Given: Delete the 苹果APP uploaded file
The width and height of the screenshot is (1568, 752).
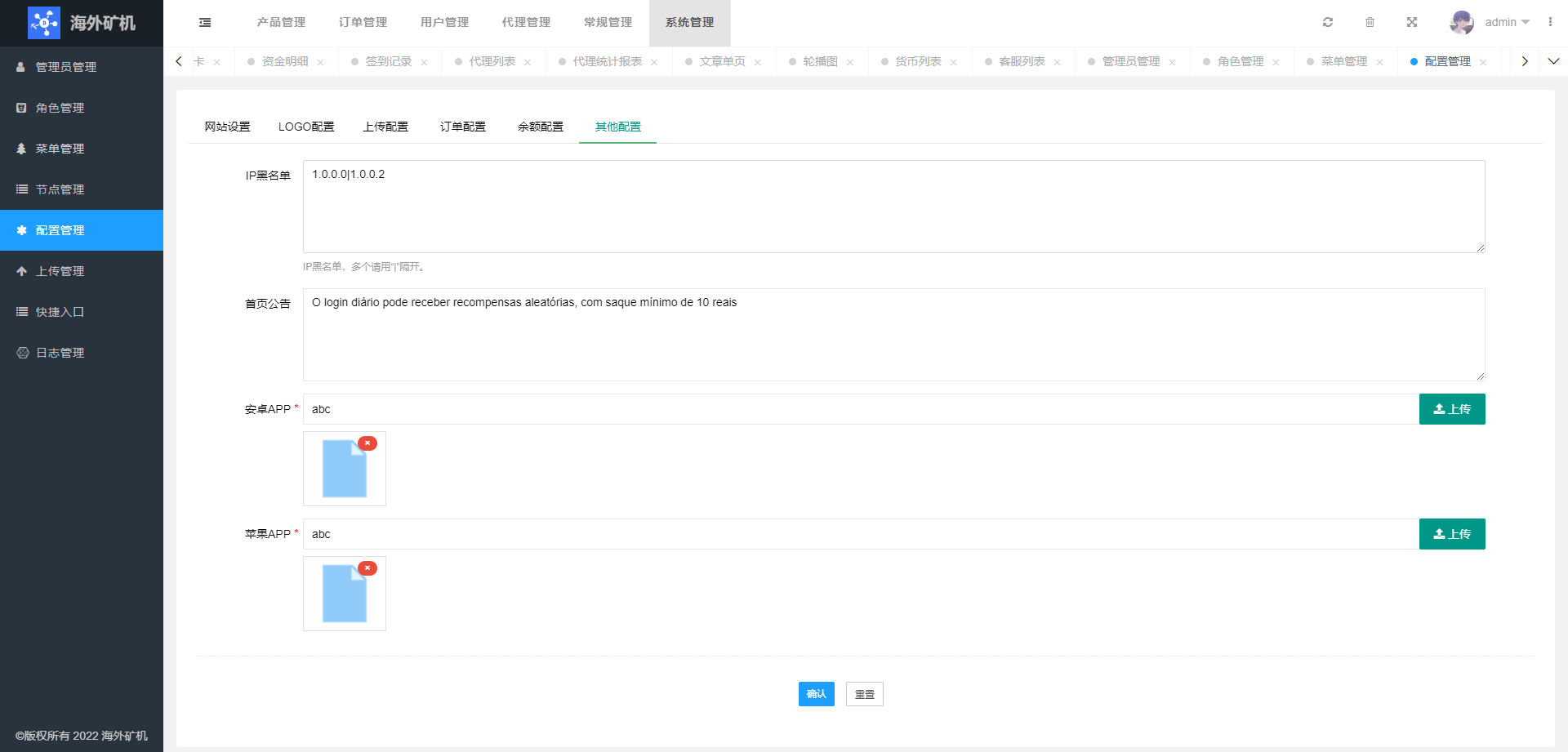Looking at the screenshot, I should 367,568.
